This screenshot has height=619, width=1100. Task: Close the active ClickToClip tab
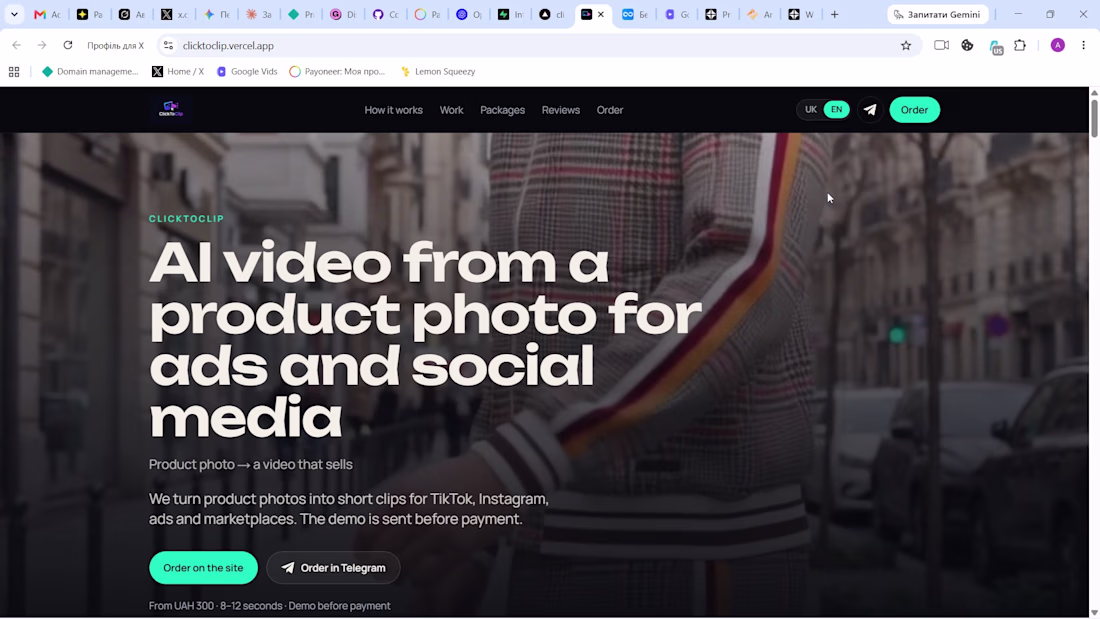coord(601,14)
